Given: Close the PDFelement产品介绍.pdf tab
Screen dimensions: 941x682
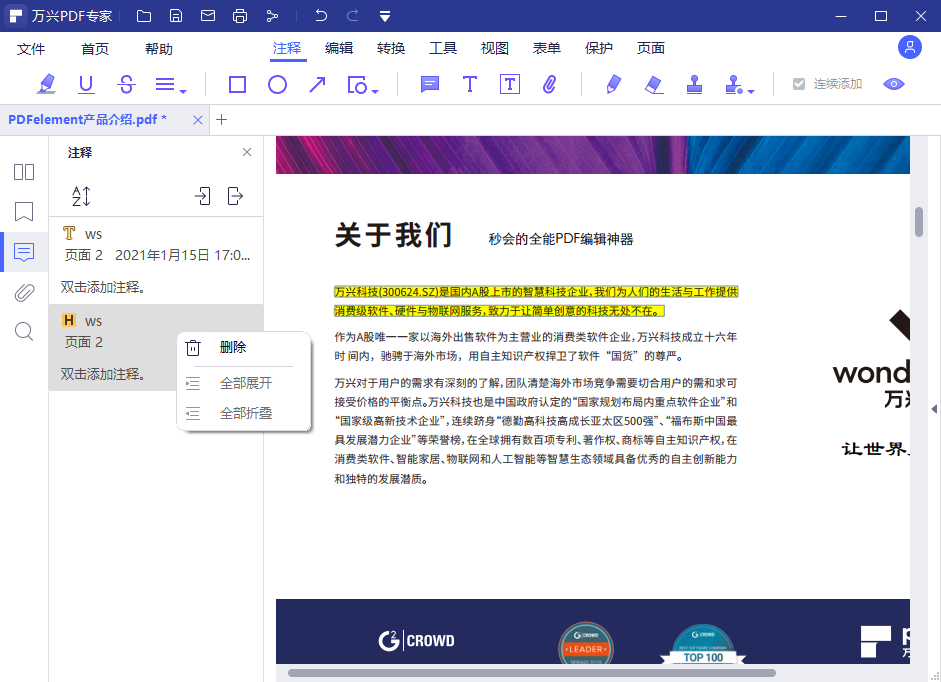Looking at the screenshot, I should [197, 120].
